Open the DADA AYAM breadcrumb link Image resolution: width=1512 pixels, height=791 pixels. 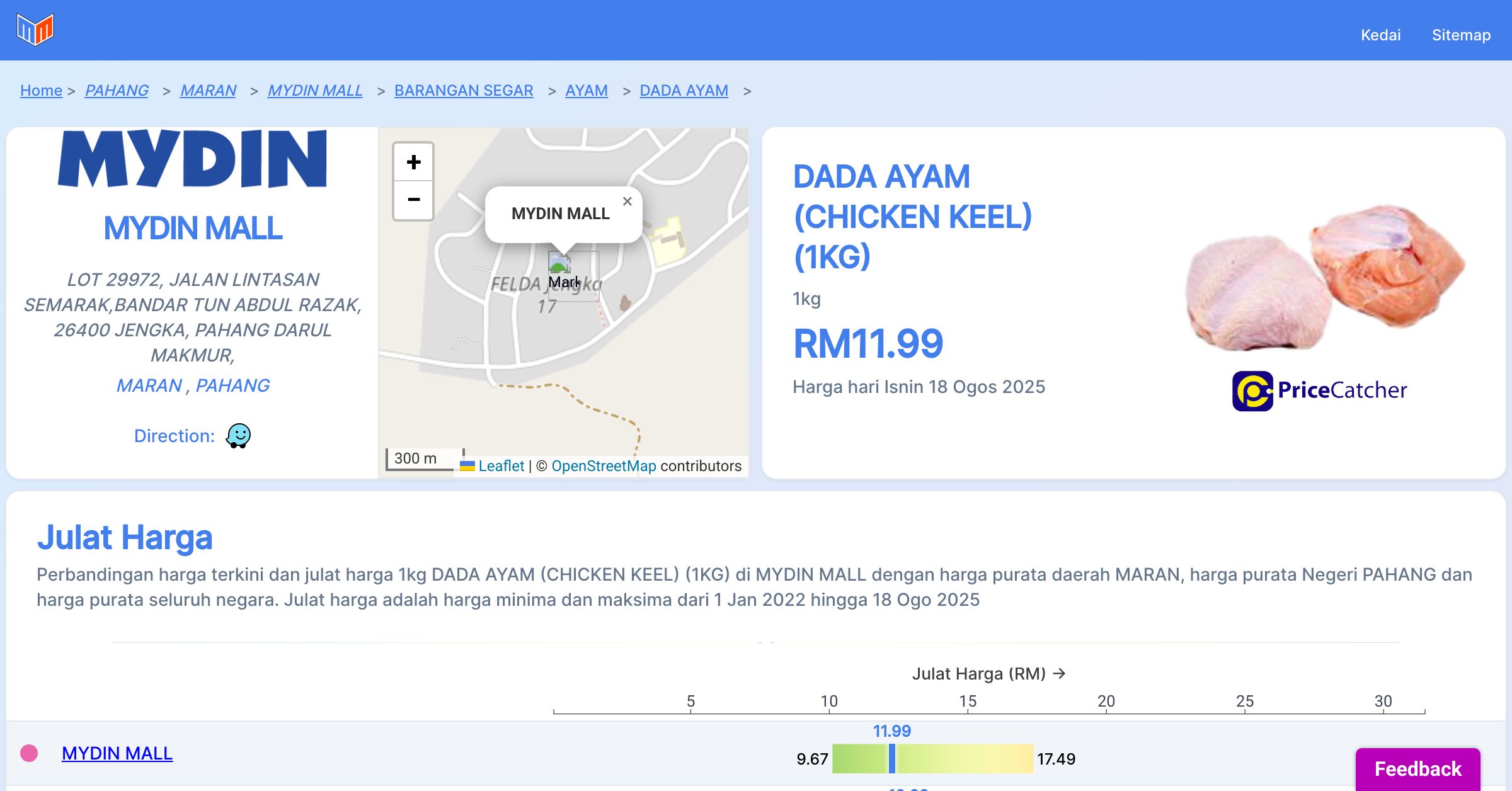684,91
